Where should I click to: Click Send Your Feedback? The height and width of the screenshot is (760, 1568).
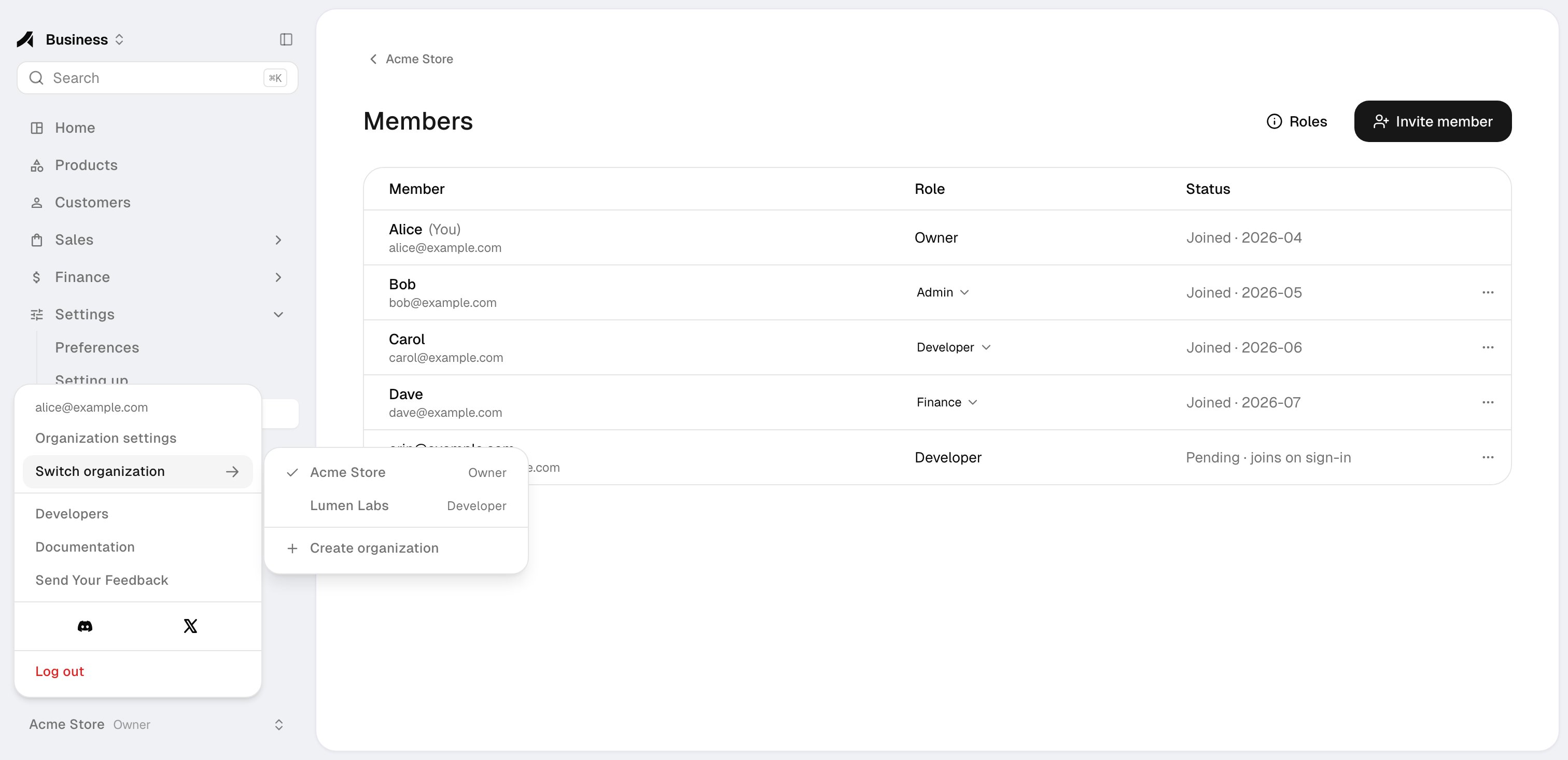click(137, 581)
